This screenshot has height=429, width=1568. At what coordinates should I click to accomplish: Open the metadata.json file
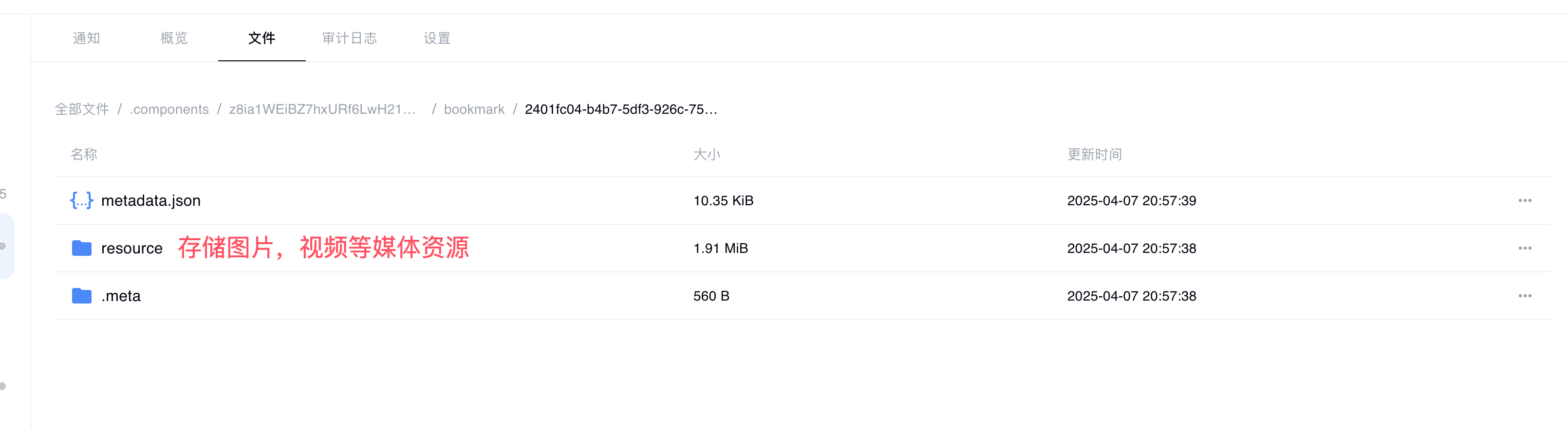tap(151, 200)
